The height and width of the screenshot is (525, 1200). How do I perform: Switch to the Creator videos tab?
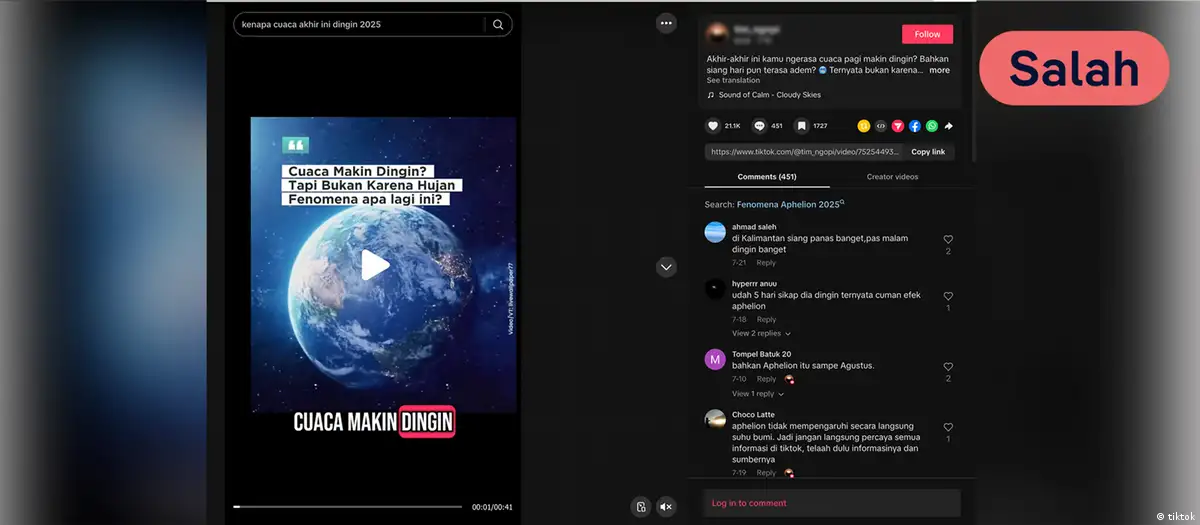coord(892,177)
